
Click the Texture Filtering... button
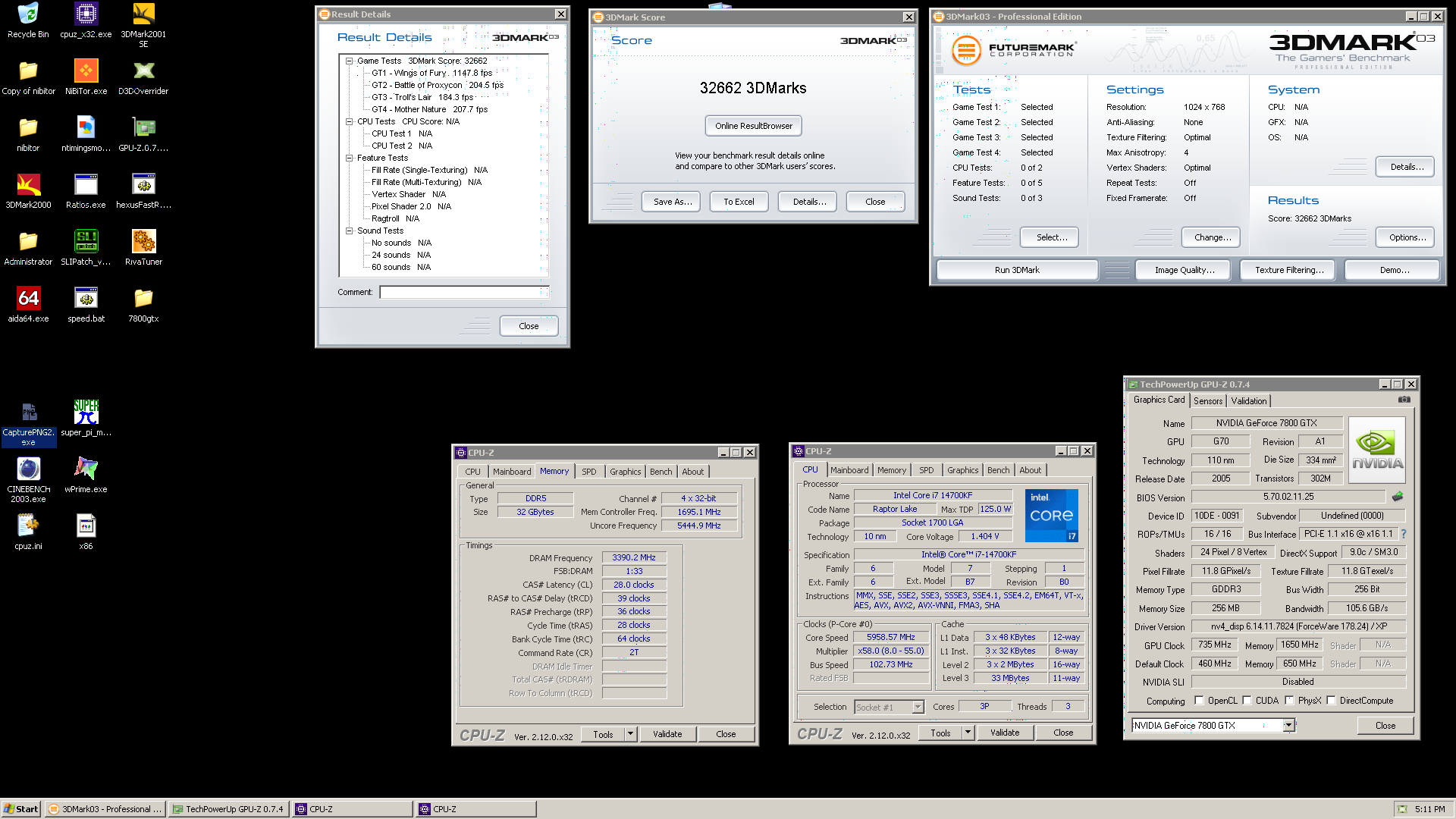point(1289,270)
